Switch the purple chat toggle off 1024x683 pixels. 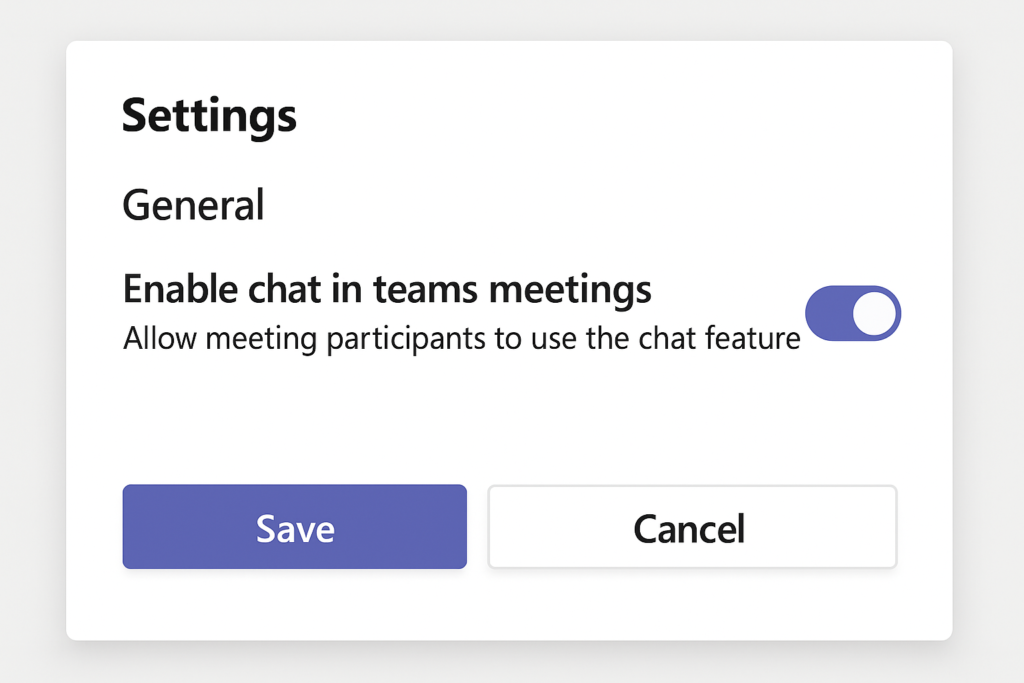853,313
